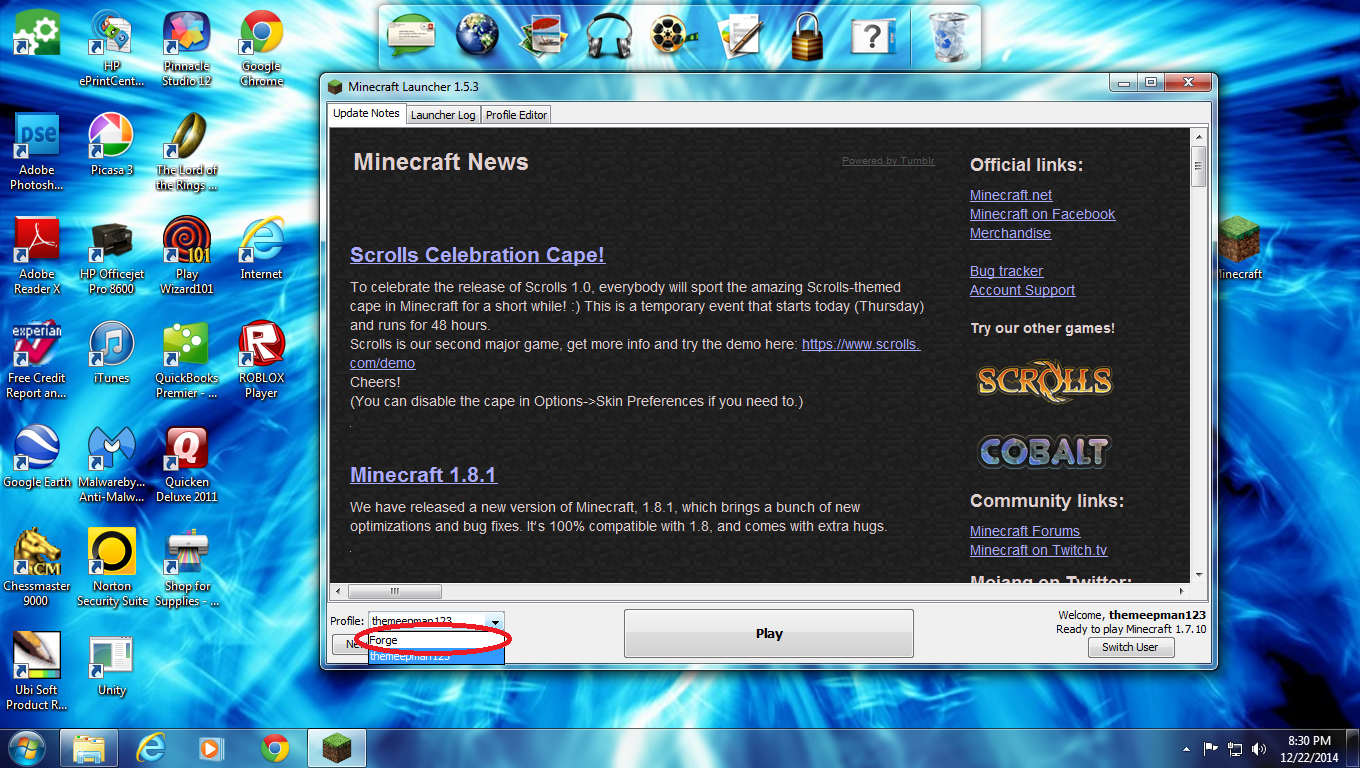The width and height of the screenshot is (1360, 769).
Task: Click the Minecraft Forums link
Action: (x=1025, y=531)
